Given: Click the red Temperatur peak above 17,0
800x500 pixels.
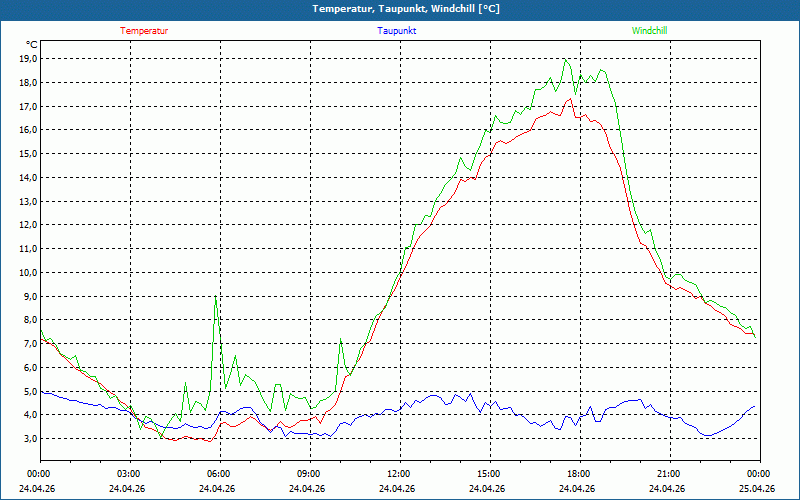Looking at the screenshot, I should pos(569,99).
